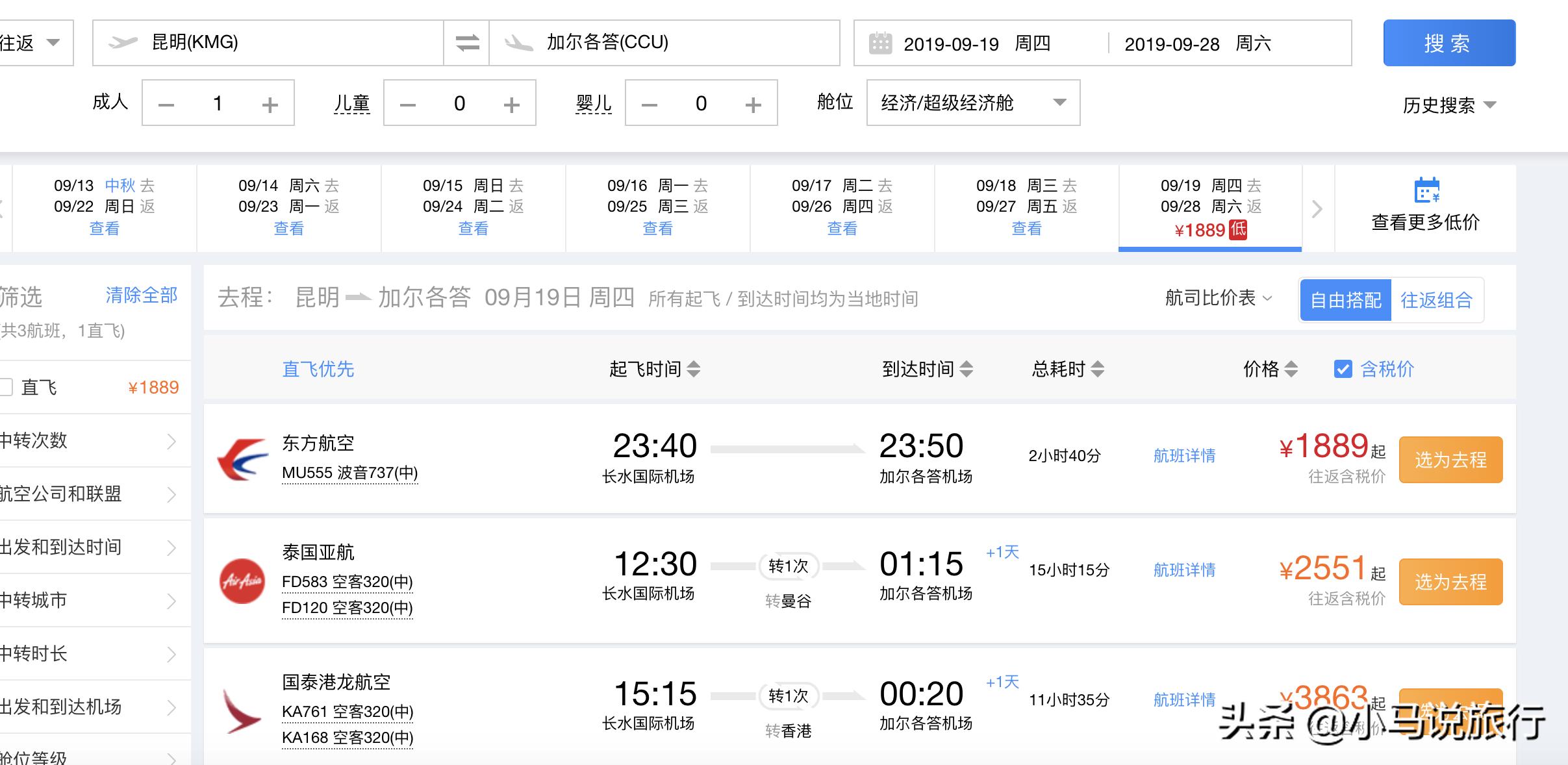Click the blue 搜索 search button
This screenshot has height=765, width=1568.
[x=1450, y=43]
